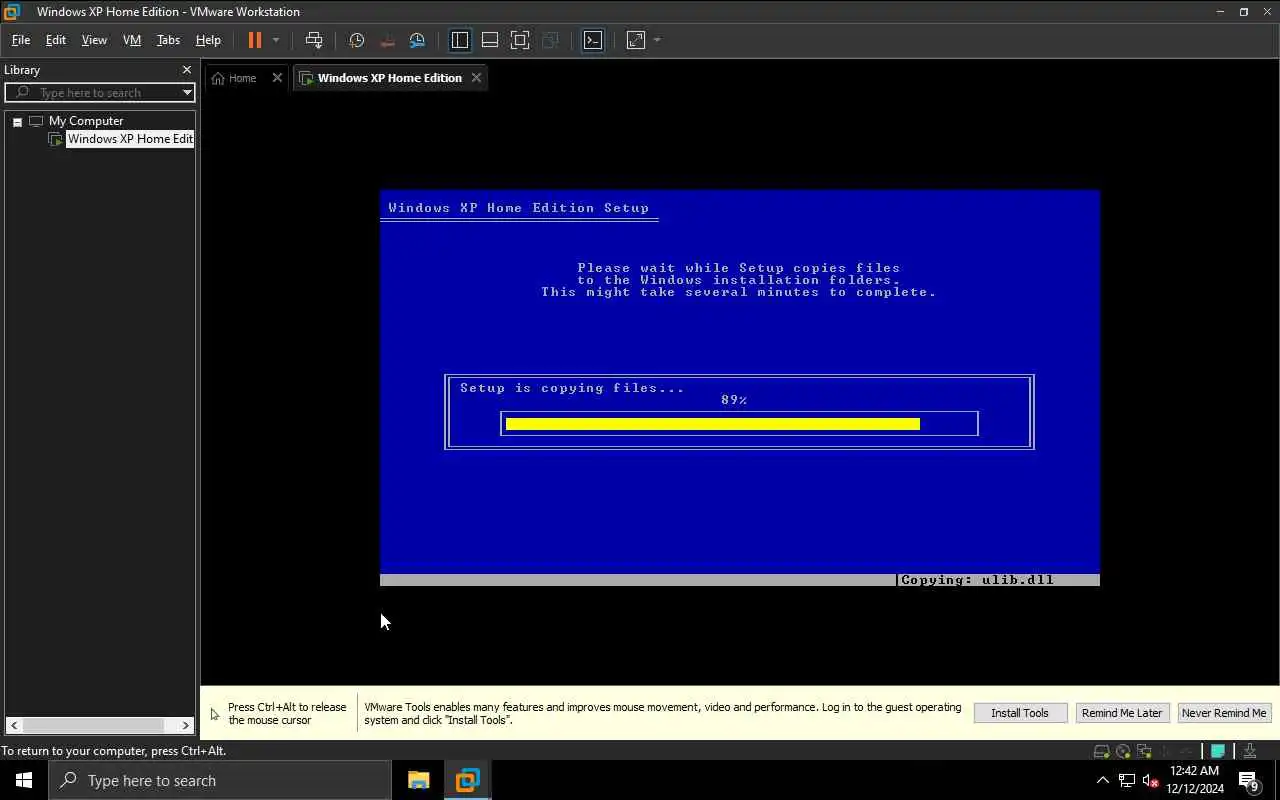This screenshot has height=800, width=1280.
Task: Click the Never Remind Me button
Action: coord(1224,713)
